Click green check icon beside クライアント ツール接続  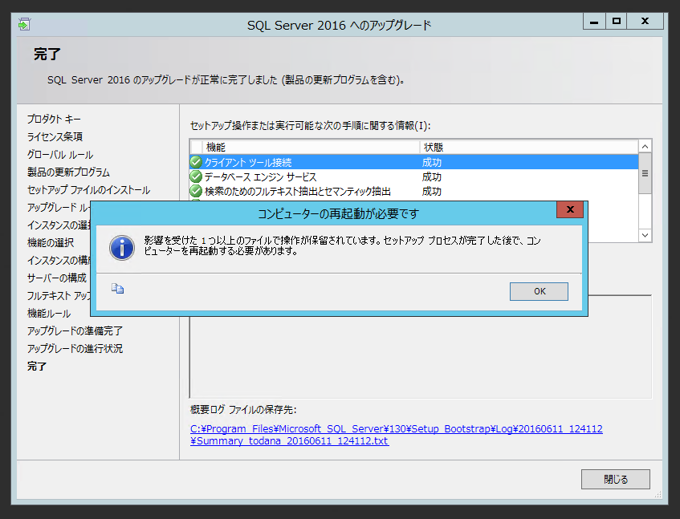point(196,162)
